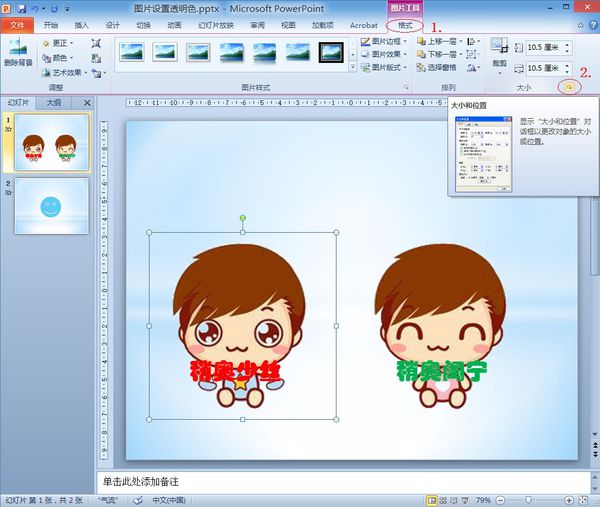Viewport: 600px width, 507px height.
Task: Expand the picture styles gallery More arrow
Action: point(352,67)
